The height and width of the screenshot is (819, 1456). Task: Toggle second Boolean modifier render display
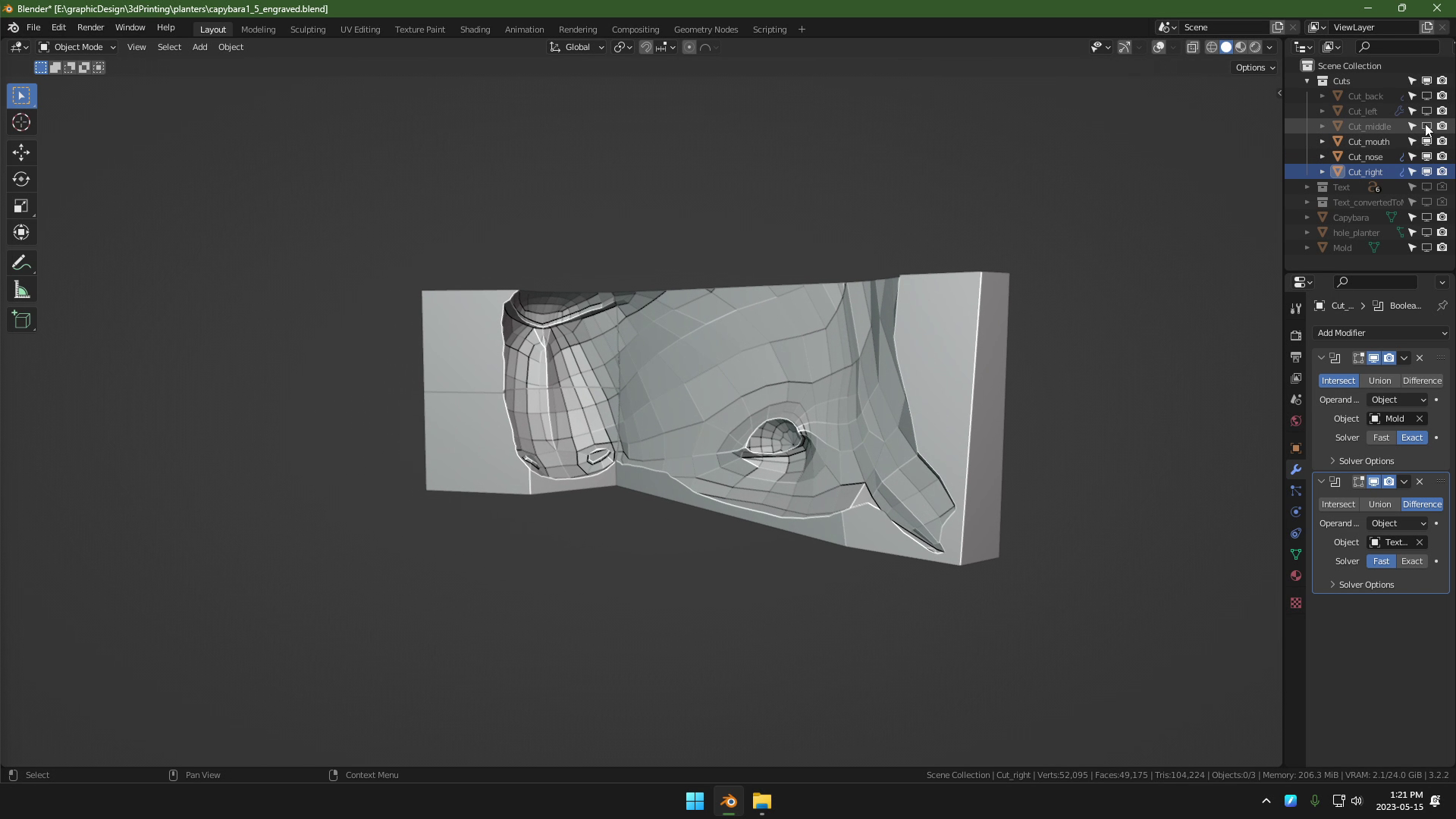pyautogui.click(x=1389, y=482)
